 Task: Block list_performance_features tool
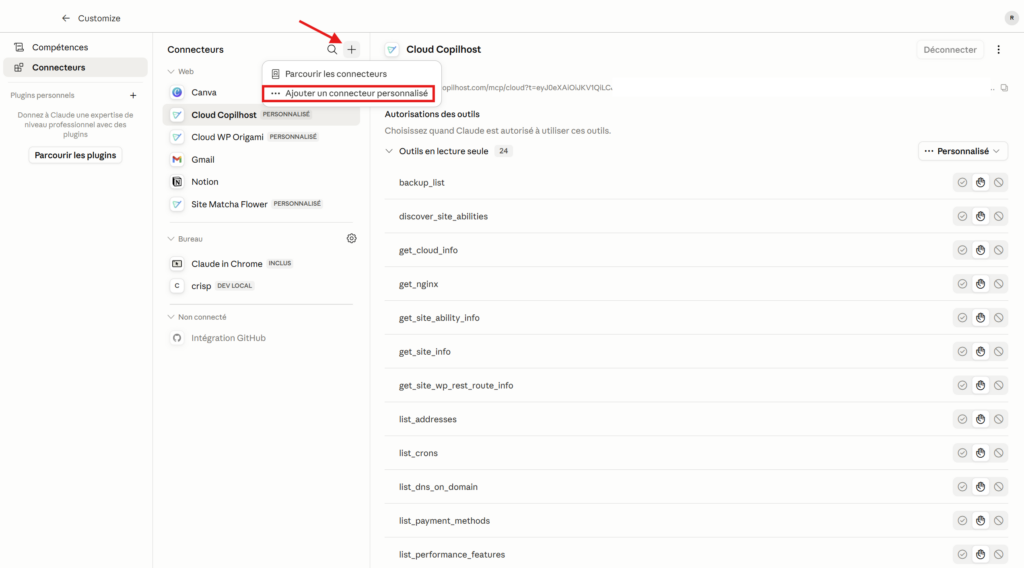[x=999, y=555]
